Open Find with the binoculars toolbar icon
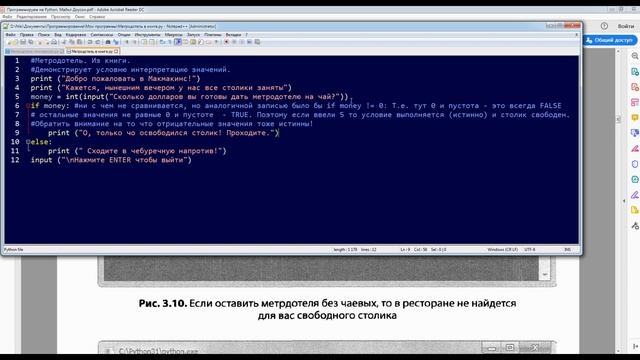 coord(108,42)
